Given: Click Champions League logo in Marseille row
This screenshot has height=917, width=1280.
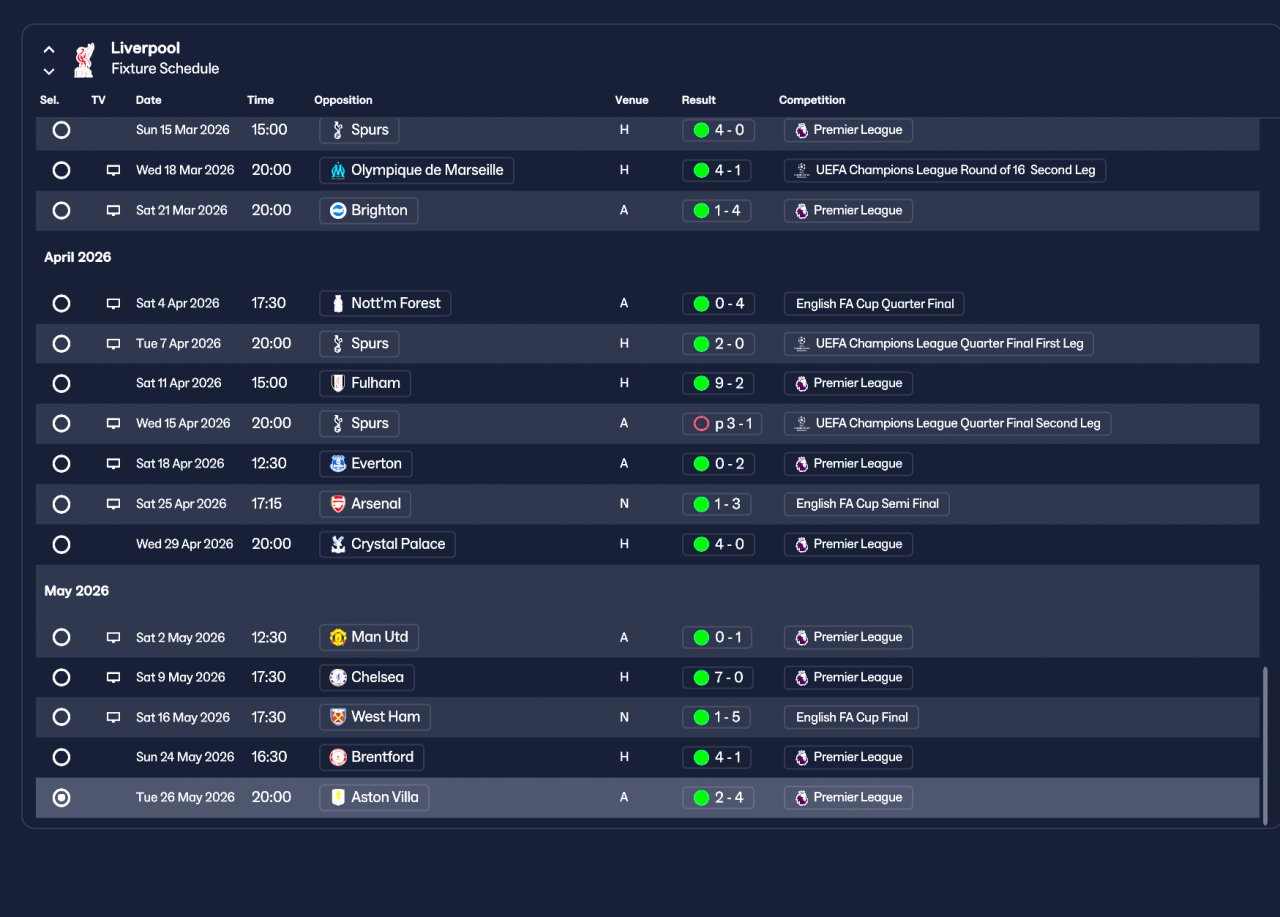Looking at the screenshot, I should coord(801,170).
